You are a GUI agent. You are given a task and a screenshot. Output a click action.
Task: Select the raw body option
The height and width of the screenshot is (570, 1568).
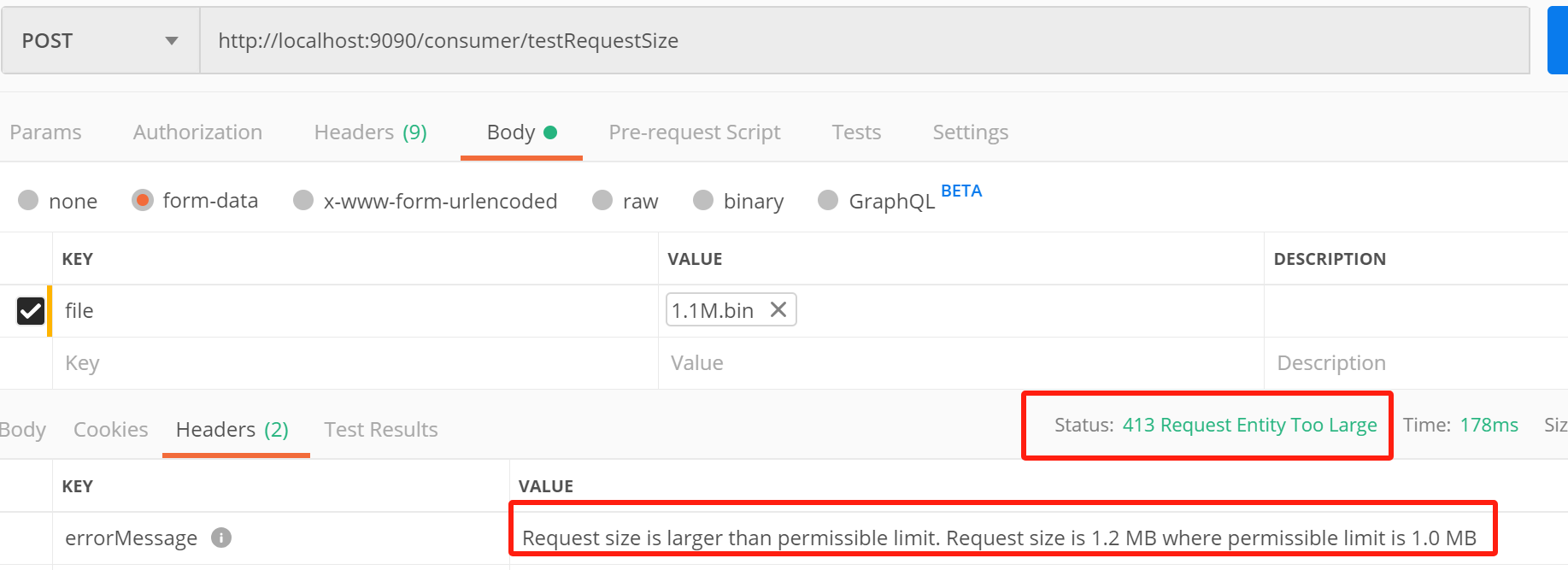coord(603,200)
